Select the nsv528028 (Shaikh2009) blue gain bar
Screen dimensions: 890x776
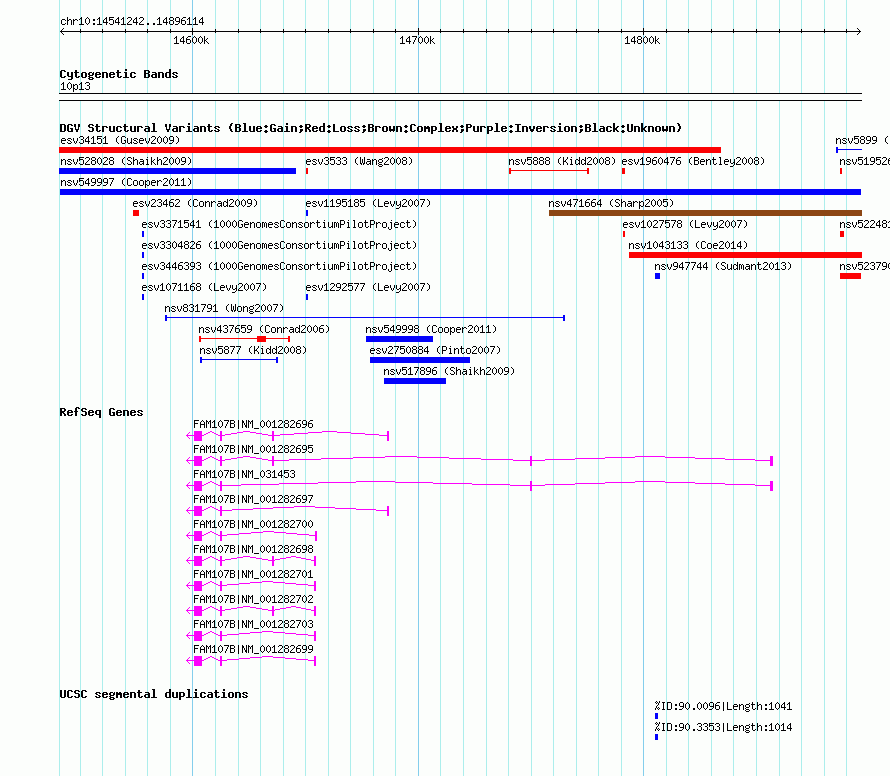(x=178, y=171)
